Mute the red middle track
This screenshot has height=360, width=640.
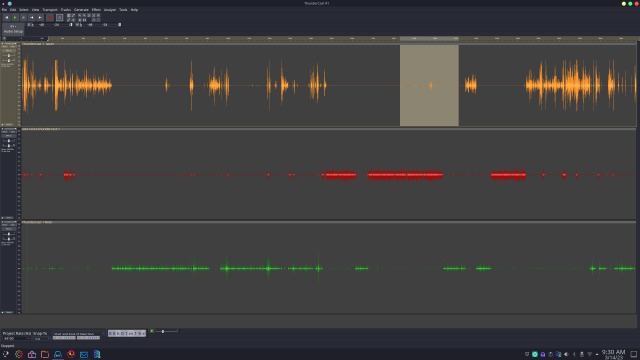5,132
